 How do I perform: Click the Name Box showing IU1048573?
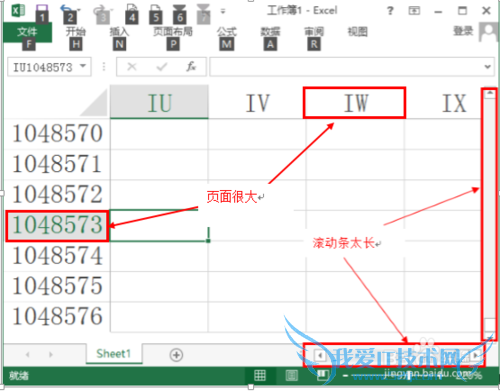coord(43,67)
